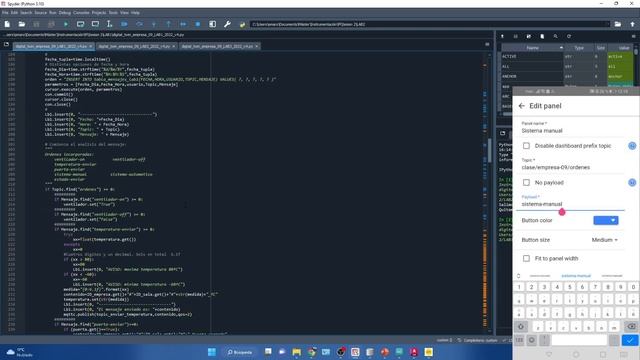Click the Run cell and advance icon
The image size is (640, 360).
(x=95, y=24)
